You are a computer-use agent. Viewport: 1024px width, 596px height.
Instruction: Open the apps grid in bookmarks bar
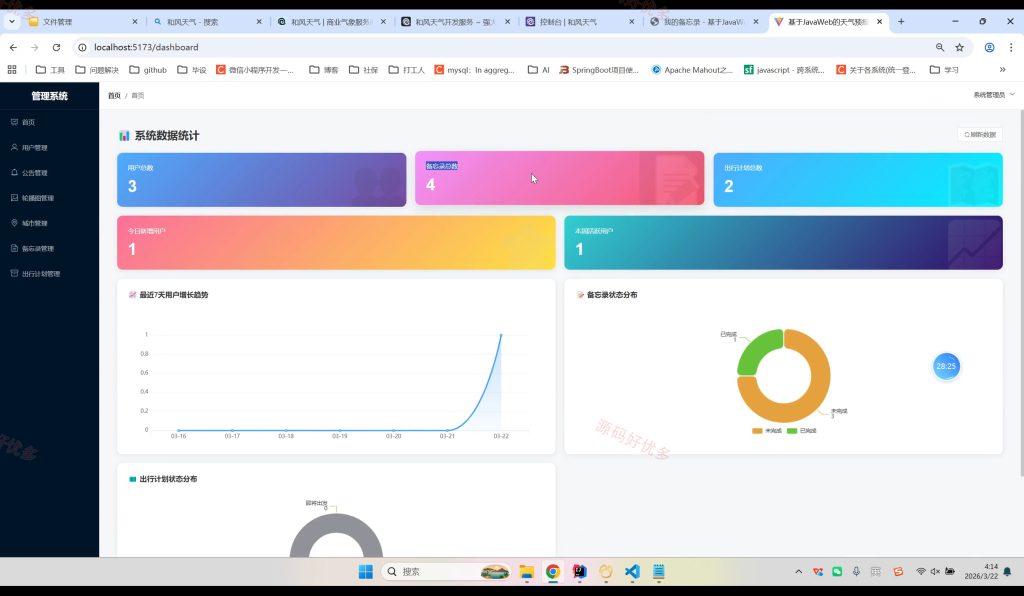pyautogui.click(x=12, y=69)
